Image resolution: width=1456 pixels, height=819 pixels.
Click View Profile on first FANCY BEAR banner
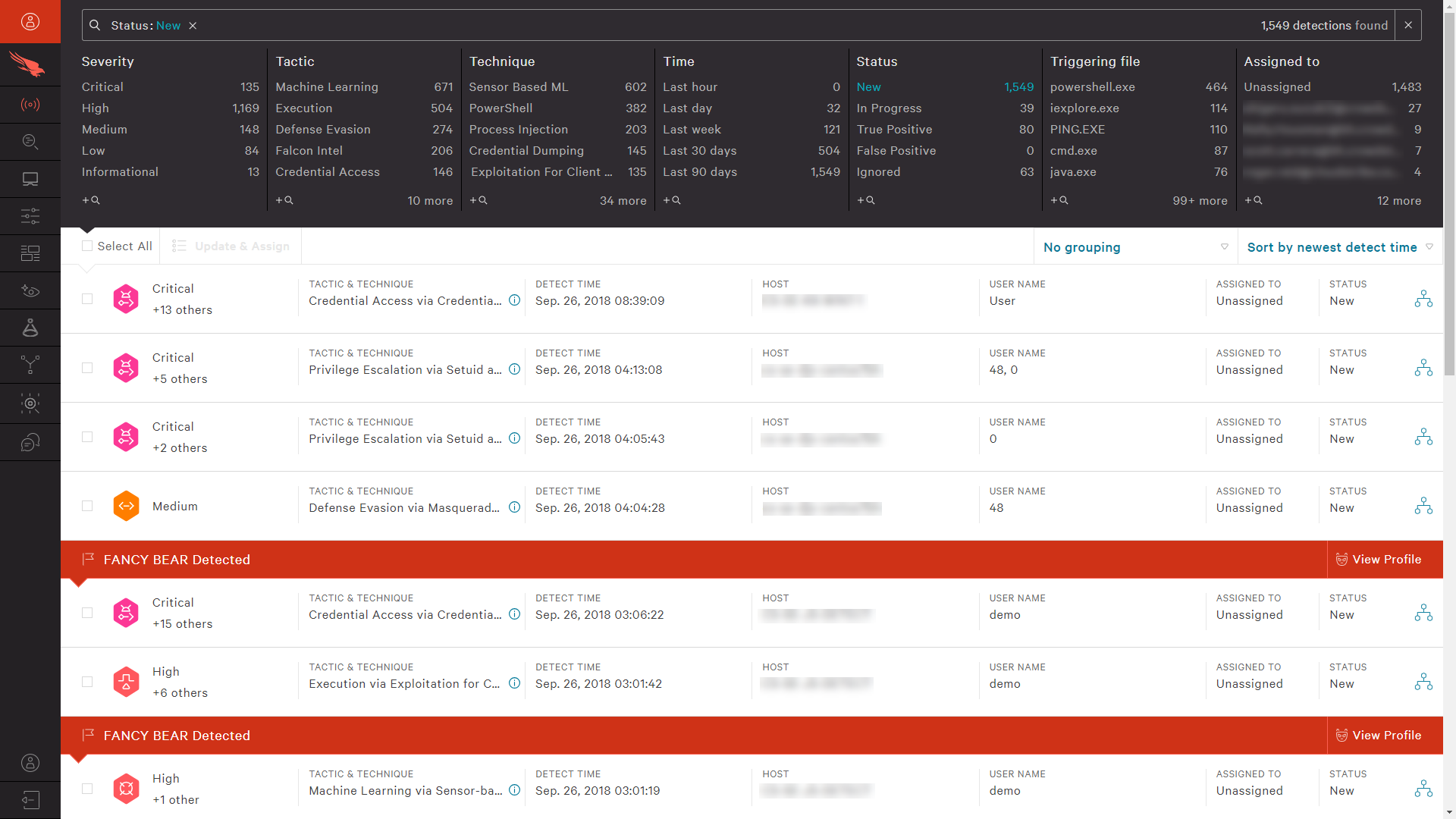click(x=1378, y=560)
